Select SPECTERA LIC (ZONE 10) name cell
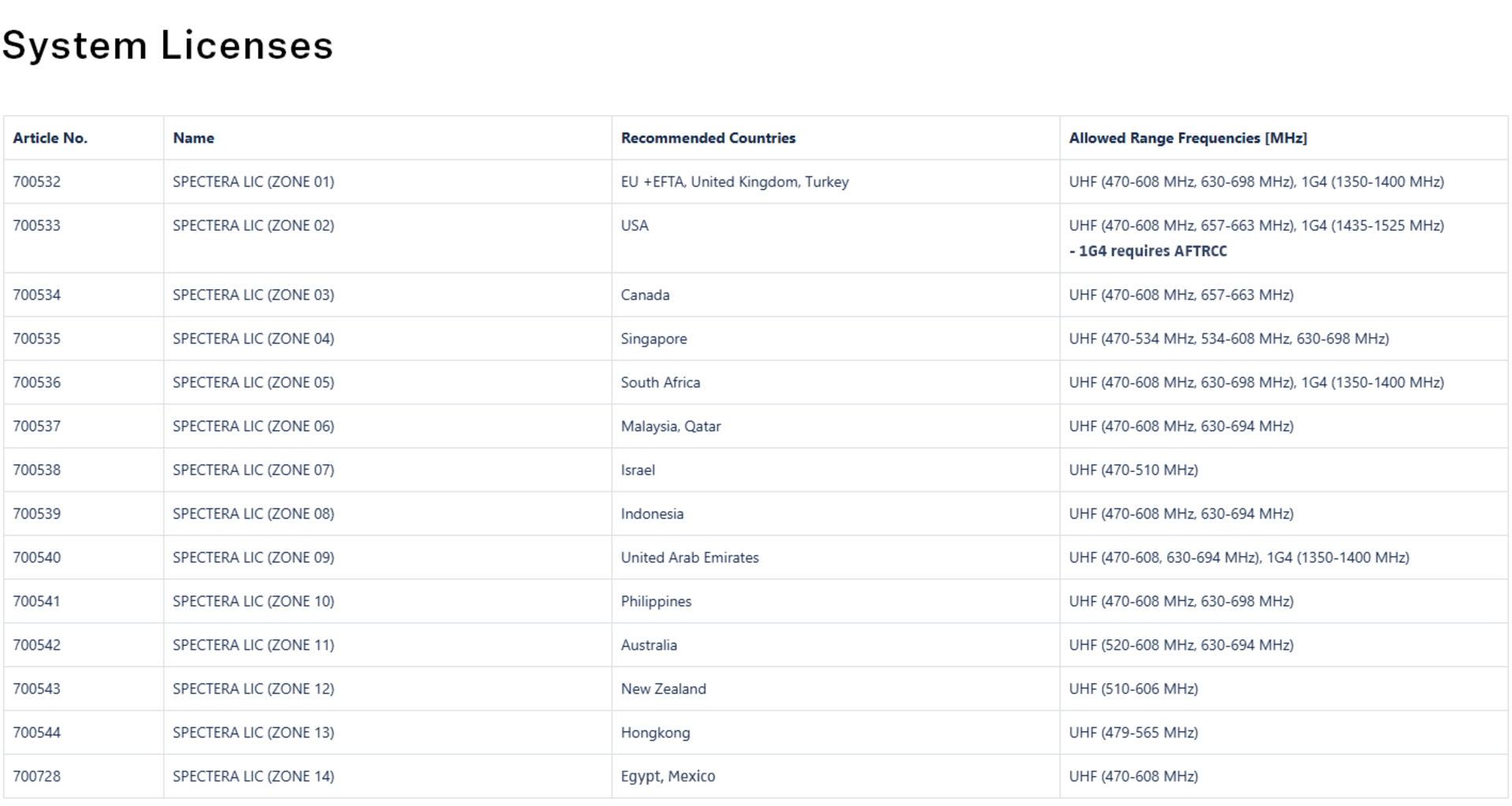 tap(254, 601)
